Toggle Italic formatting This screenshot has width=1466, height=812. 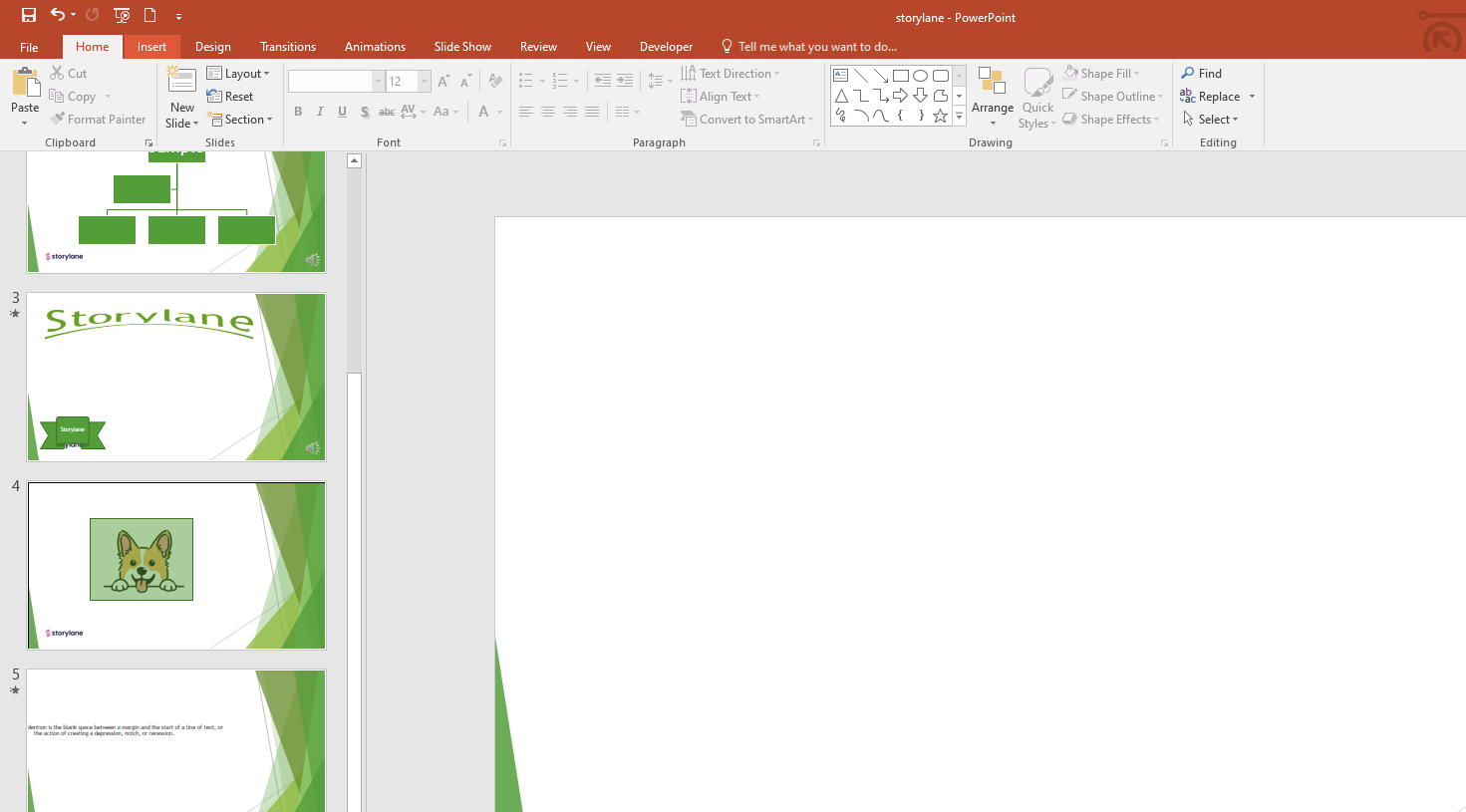(320, 112)
